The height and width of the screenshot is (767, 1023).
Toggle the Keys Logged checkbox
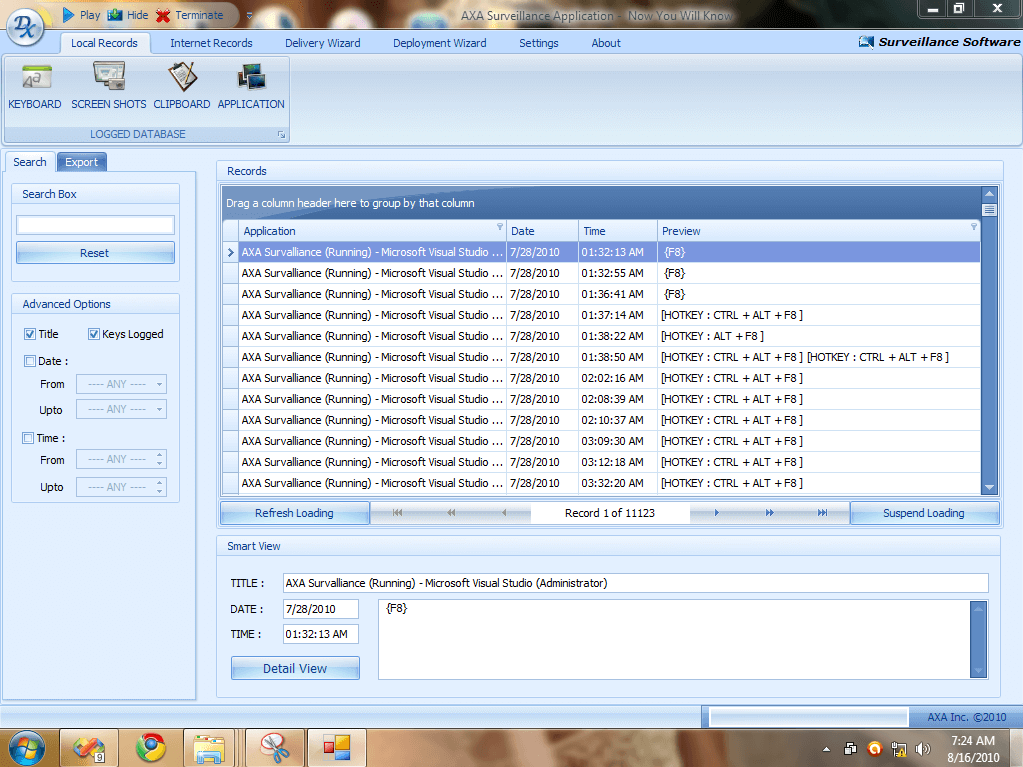[x=94, y=334]
